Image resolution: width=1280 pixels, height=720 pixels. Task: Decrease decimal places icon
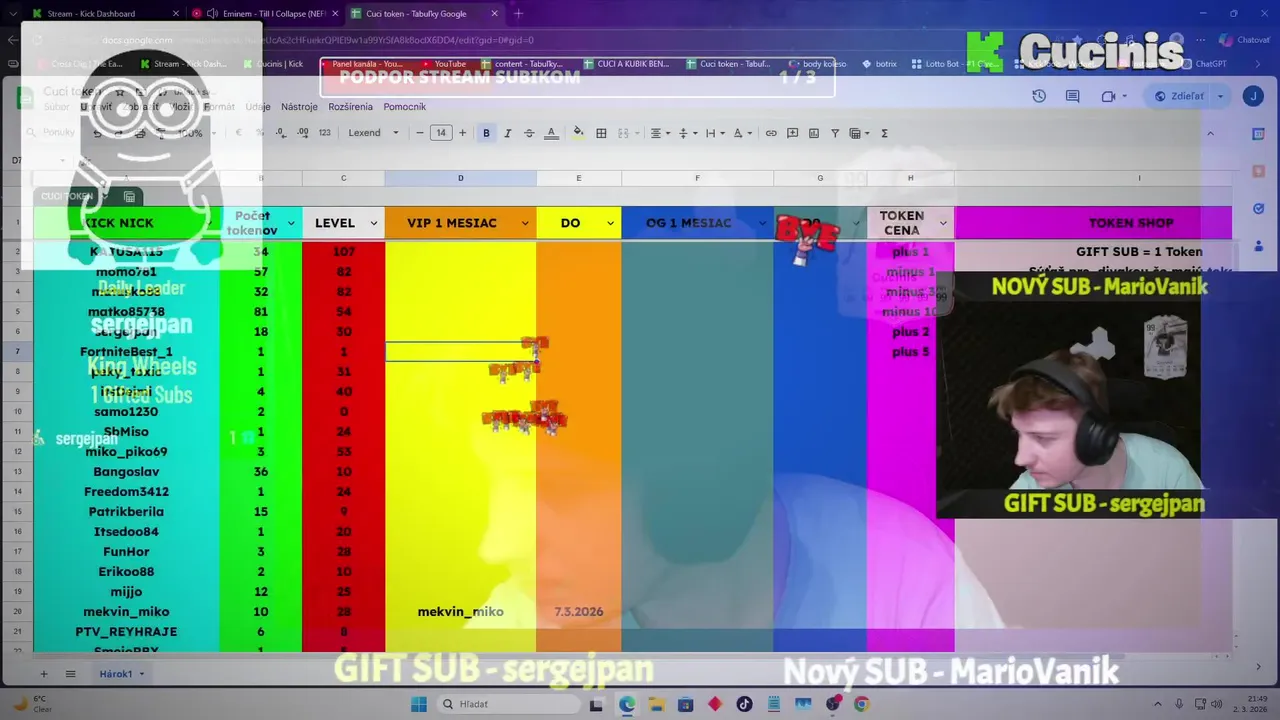pyautogui.click(x=280, y=133)
